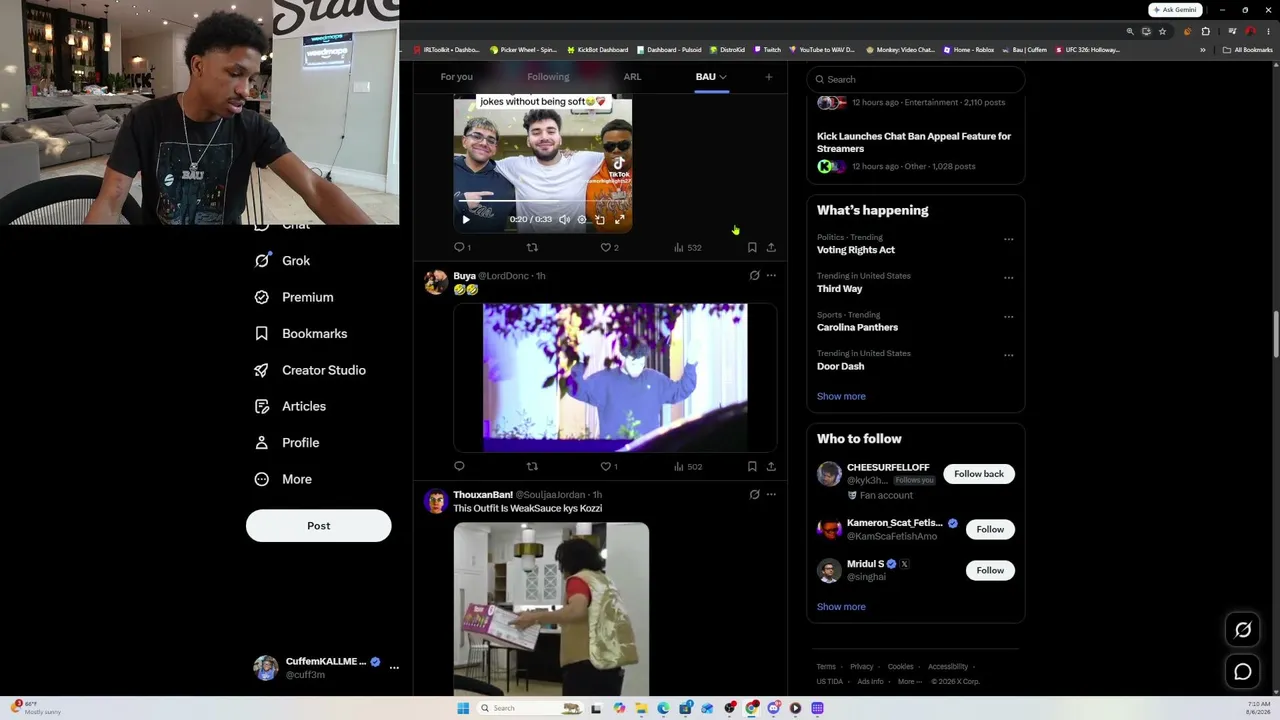Bookmark Buya's post
The width and height of the screenshot is (1280, 720).
pyautogui.click(x=752, y=466)
